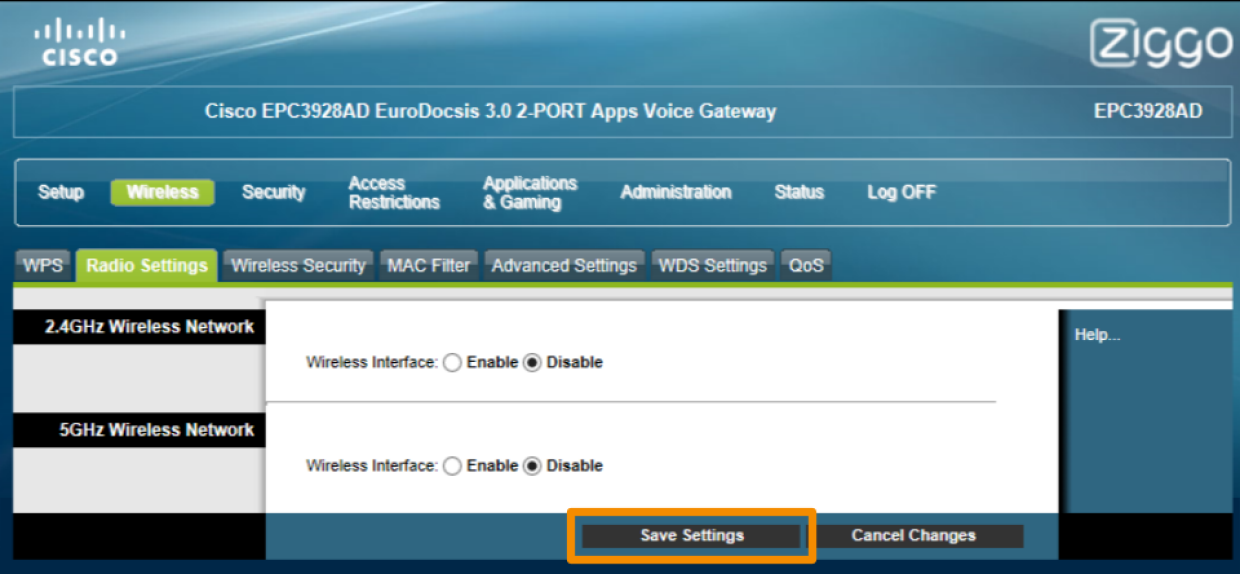The image size is (1240, 574).
Task: Click Log OFF to sign out
Action: [901, 192]
